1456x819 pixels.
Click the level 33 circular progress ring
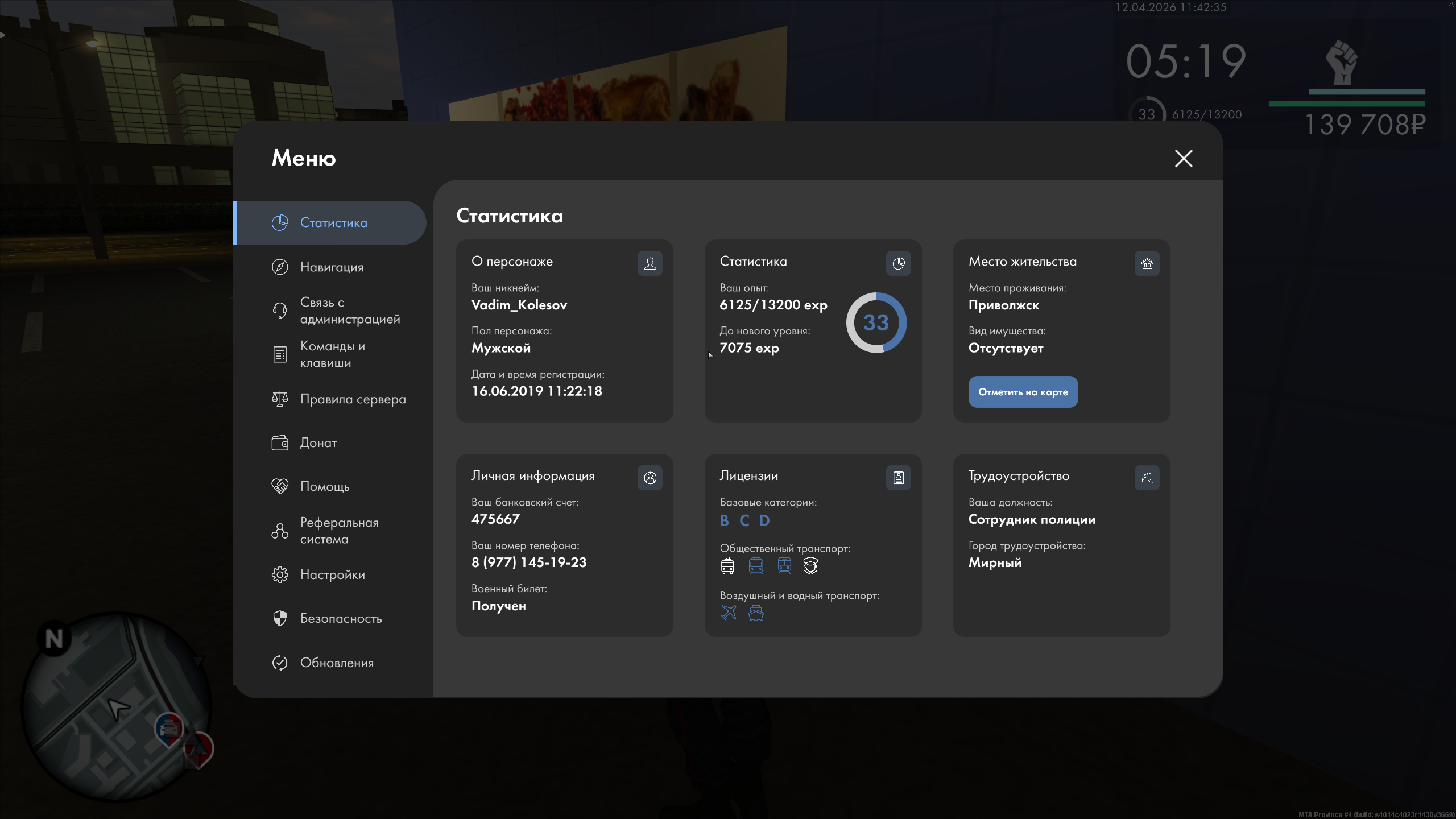pos(876,322)
